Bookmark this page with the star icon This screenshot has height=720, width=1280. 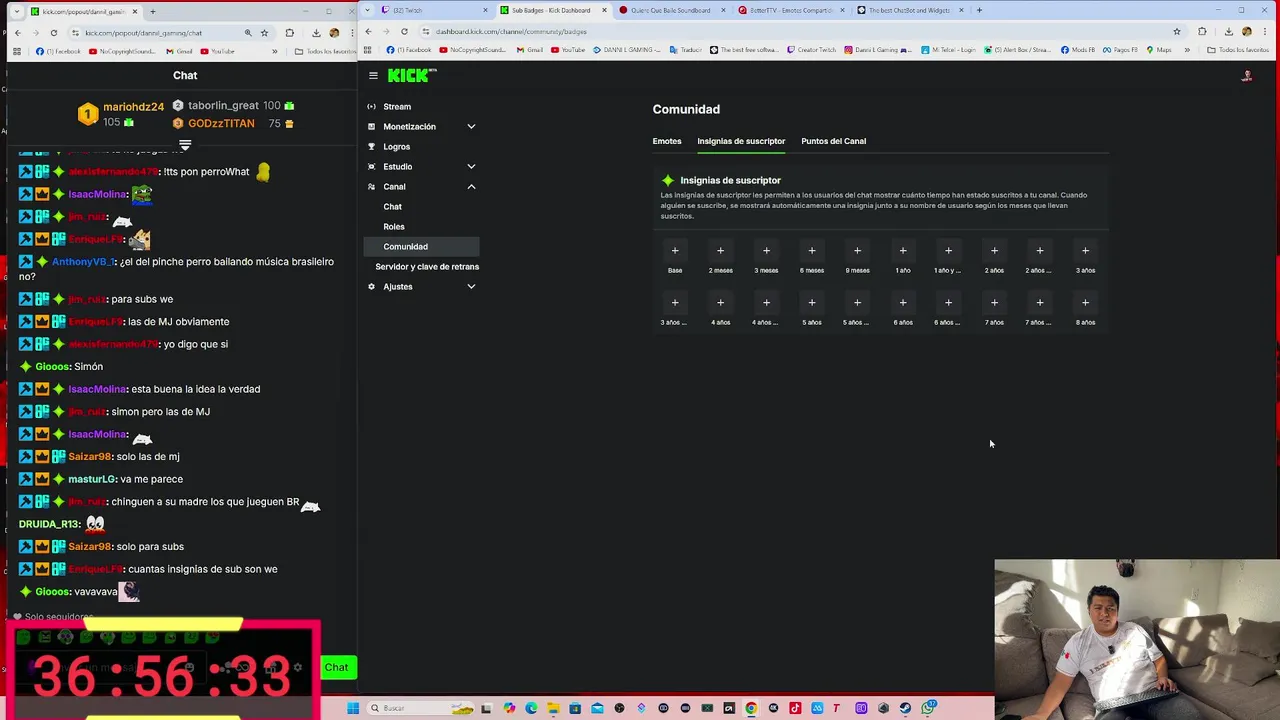[x=1176, y=31]
